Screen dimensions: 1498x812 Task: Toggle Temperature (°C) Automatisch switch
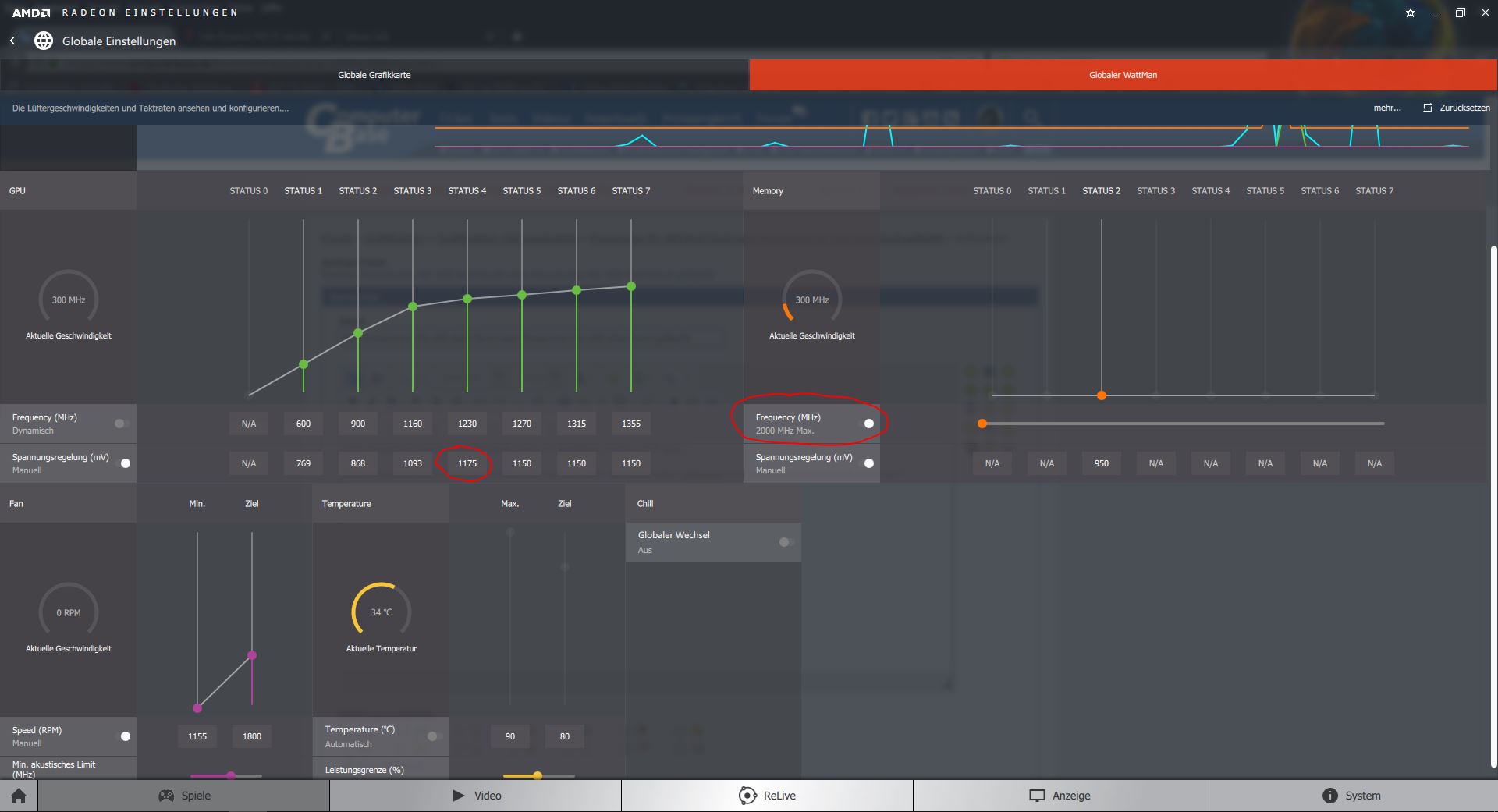435,736
